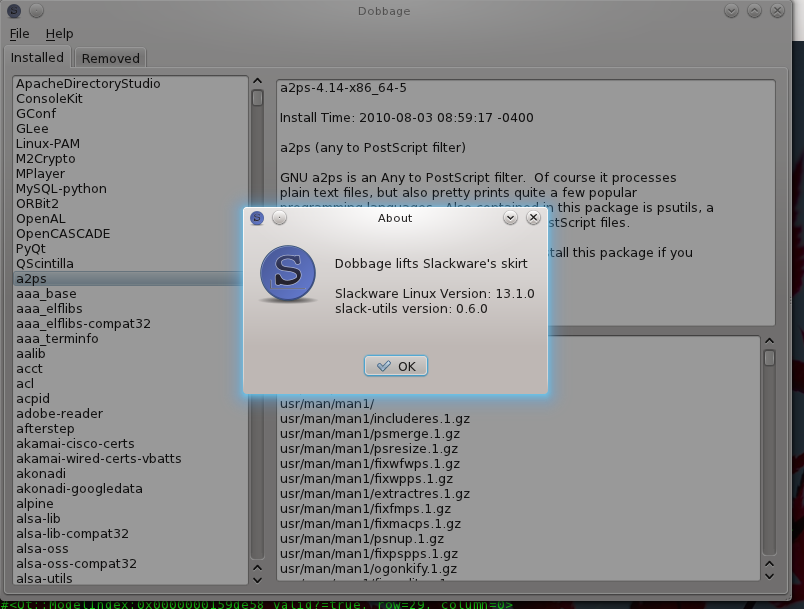804x609 pixels.
Task: Select the M2Crypto package
Action: tap(130, 158)
